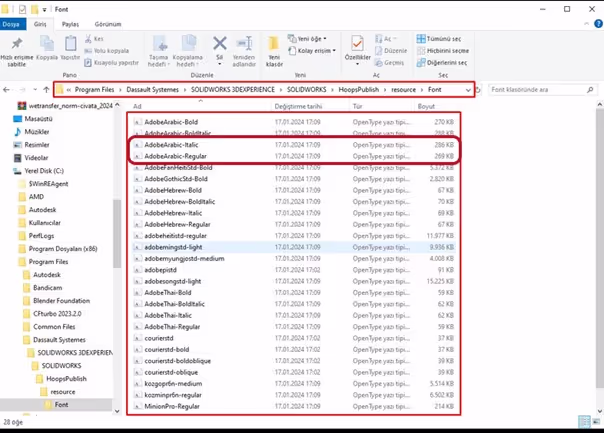Click SOLIDWORKS 3DEXPERIENCE in the address path
This screenshot has height=433, width=604.
point(233,90)
